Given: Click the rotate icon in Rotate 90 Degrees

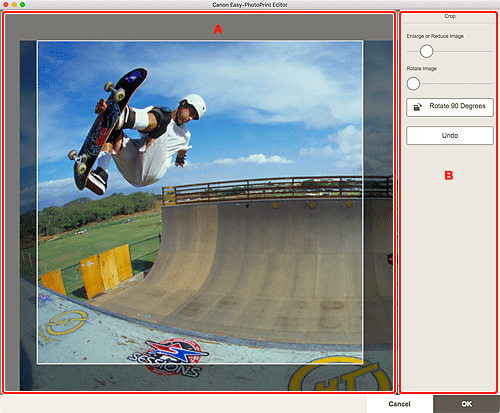Looking at the screenshot, I should 418,107.
